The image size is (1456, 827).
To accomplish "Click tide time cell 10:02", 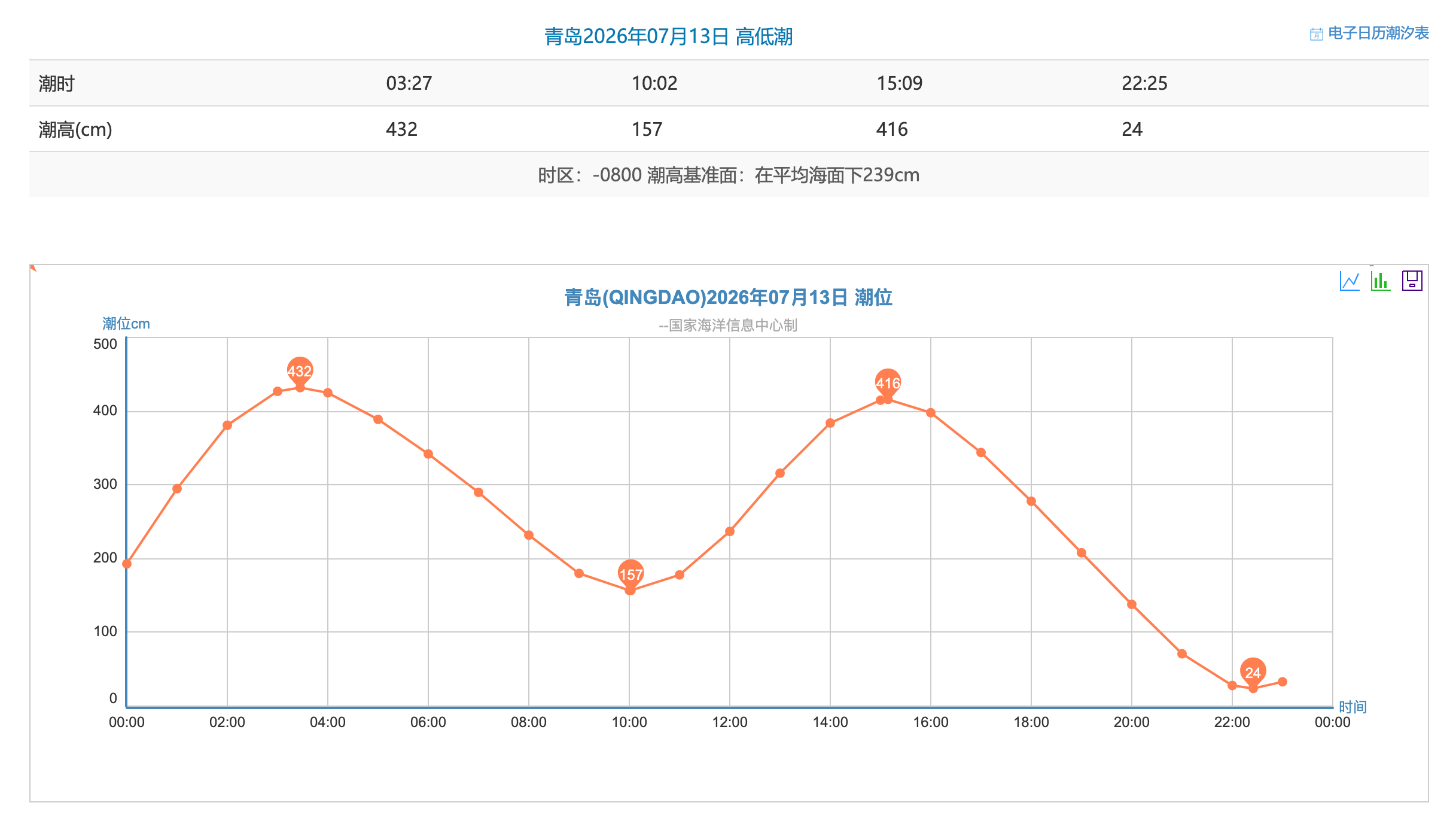I will tap(654, 83).
